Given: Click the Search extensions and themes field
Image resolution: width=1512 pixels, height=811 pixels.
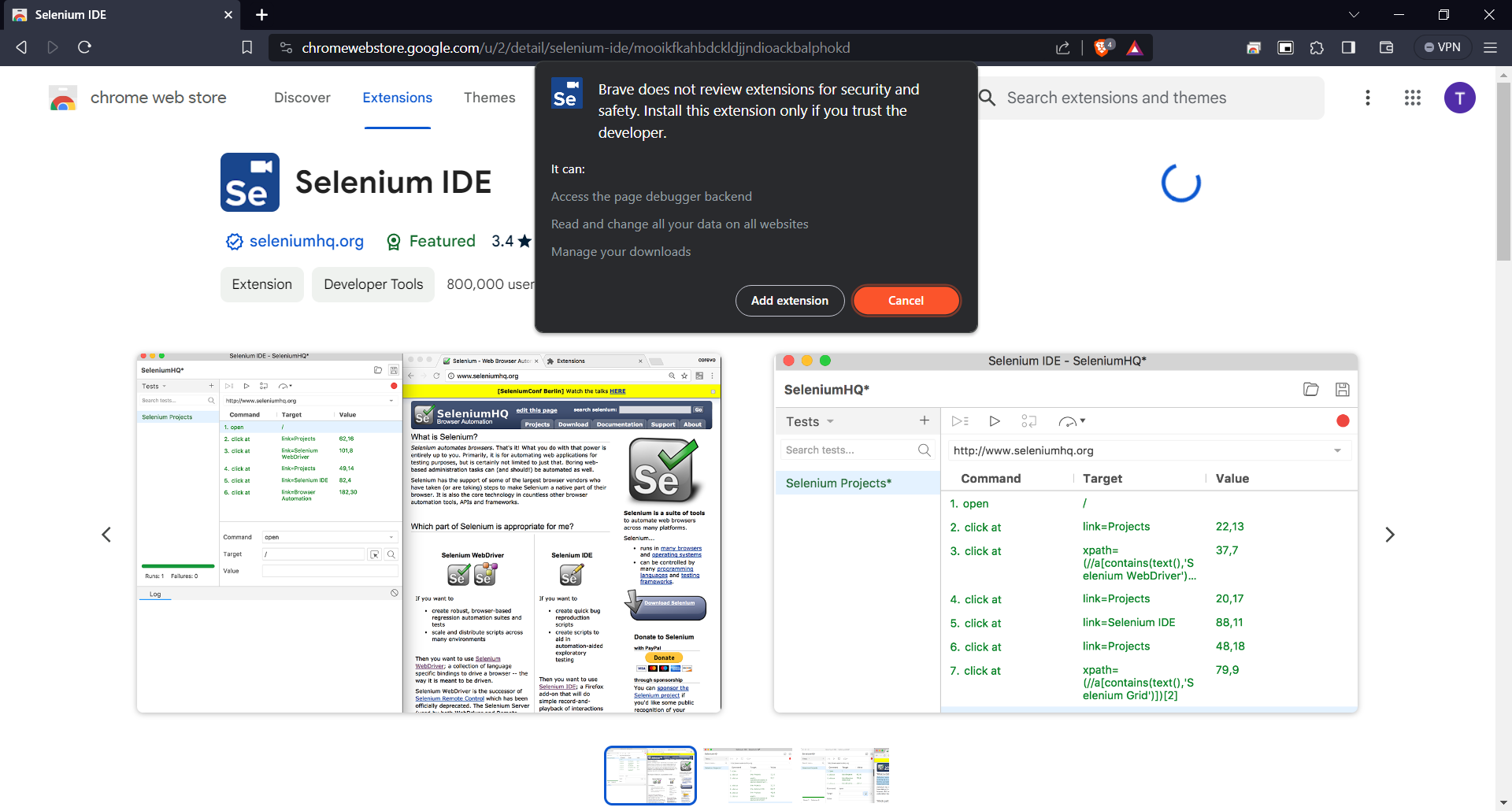Looking at the screenshot, I should point(1150,98).
